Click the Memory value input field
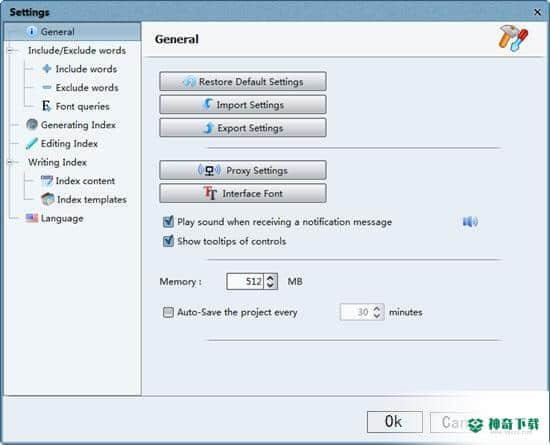Screen dimensions: 550x445 click(x=246, y=281)
